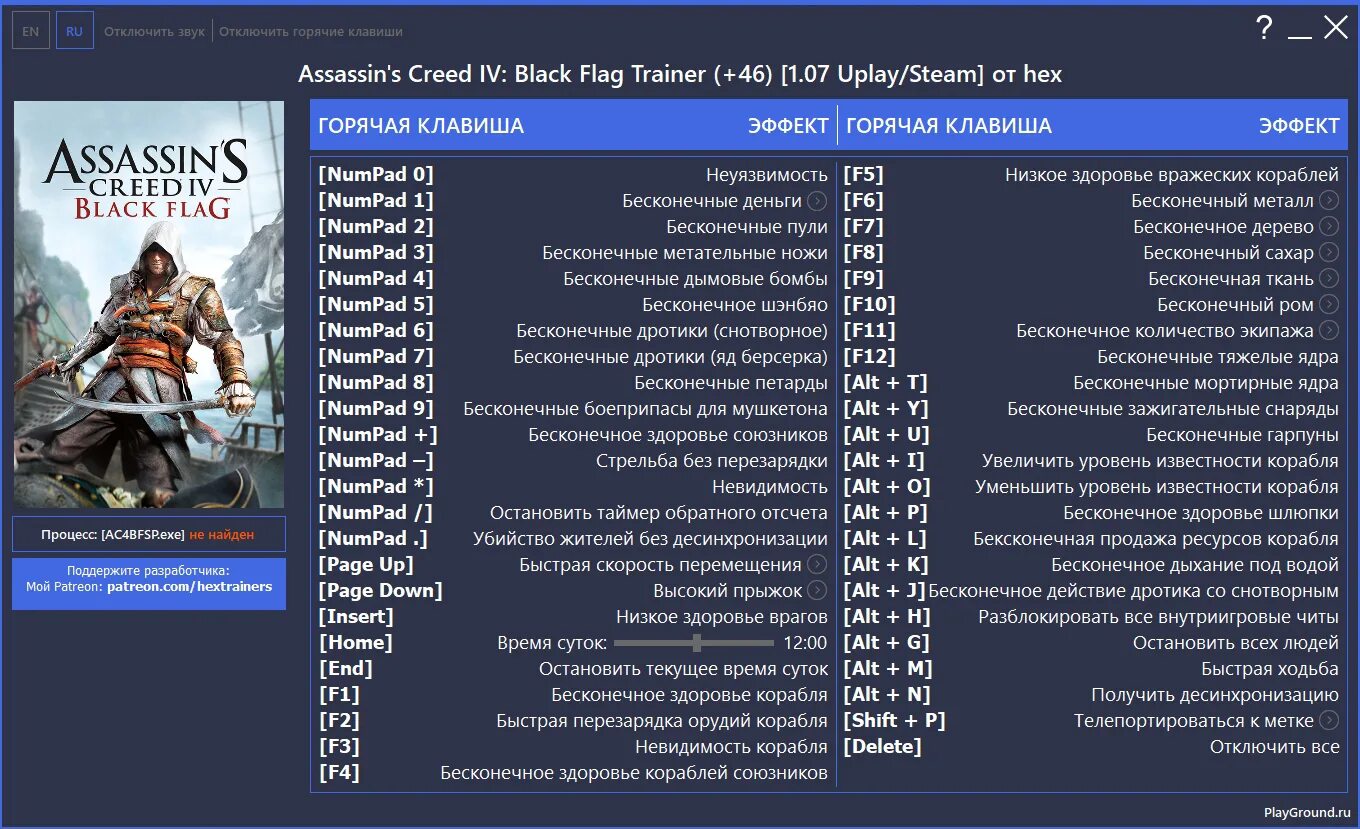The height and width of the screenshot is (829, 1360).
Task: Toggle Бесконечное дыхание под водой
Action: point(1195,565)
